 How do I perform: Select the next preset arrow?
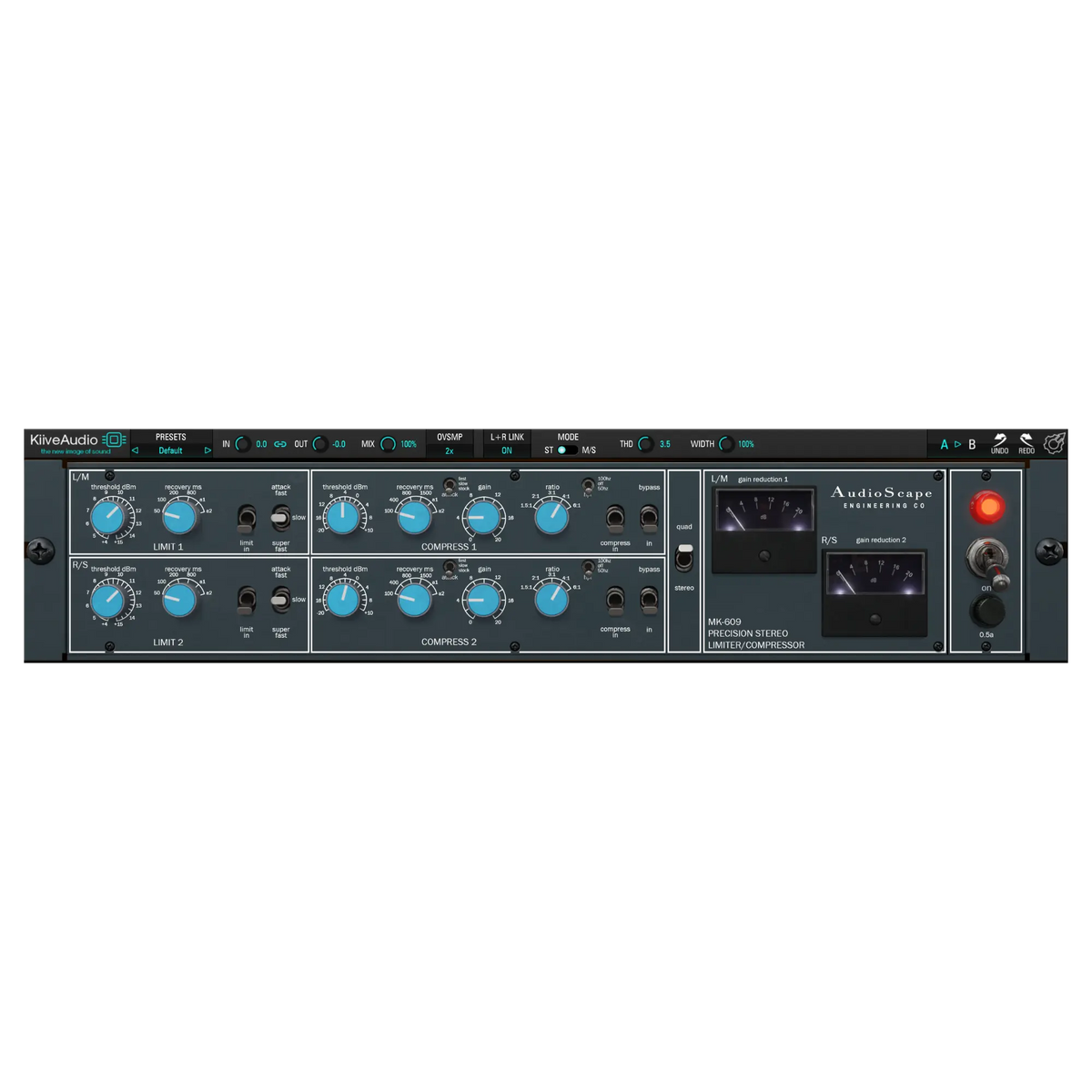(207, 450)
